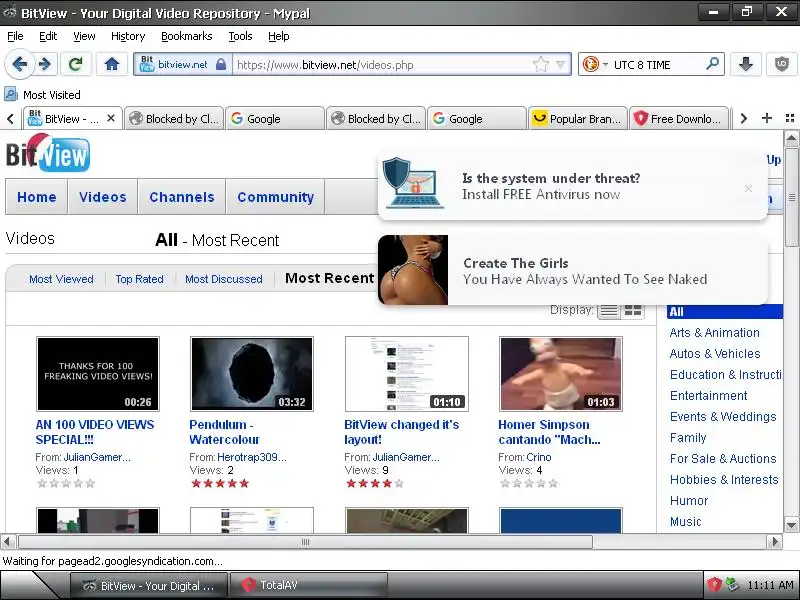Rate Pendulum video using red stars
This screenshot has width=800, height=600.
(x=220, y=483)
